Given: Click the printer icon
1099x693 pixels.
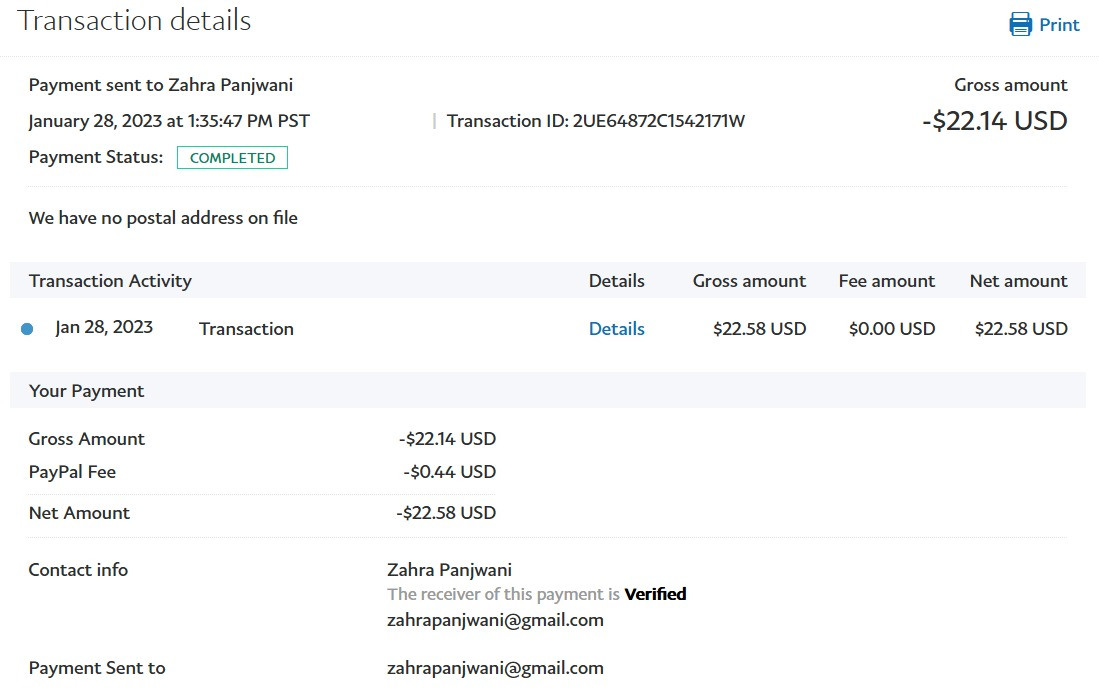Looking at the screenshot, I should [x=1020, y=25].
